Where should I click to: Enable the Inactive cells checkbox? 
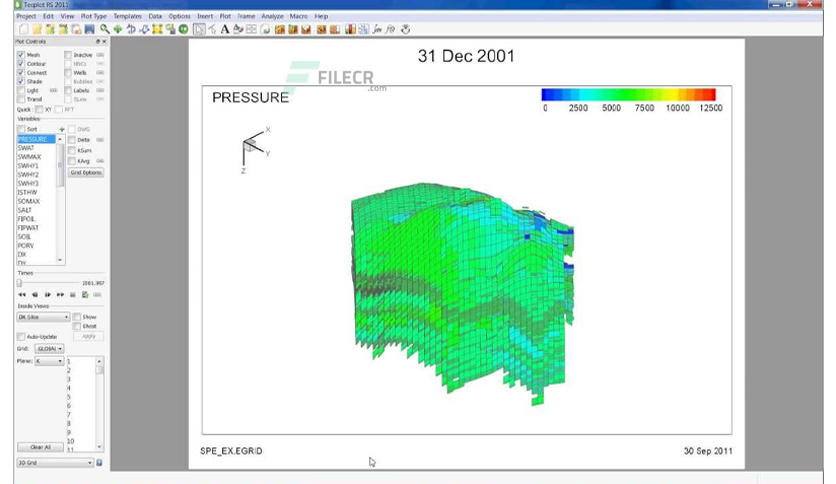[68, 55]
